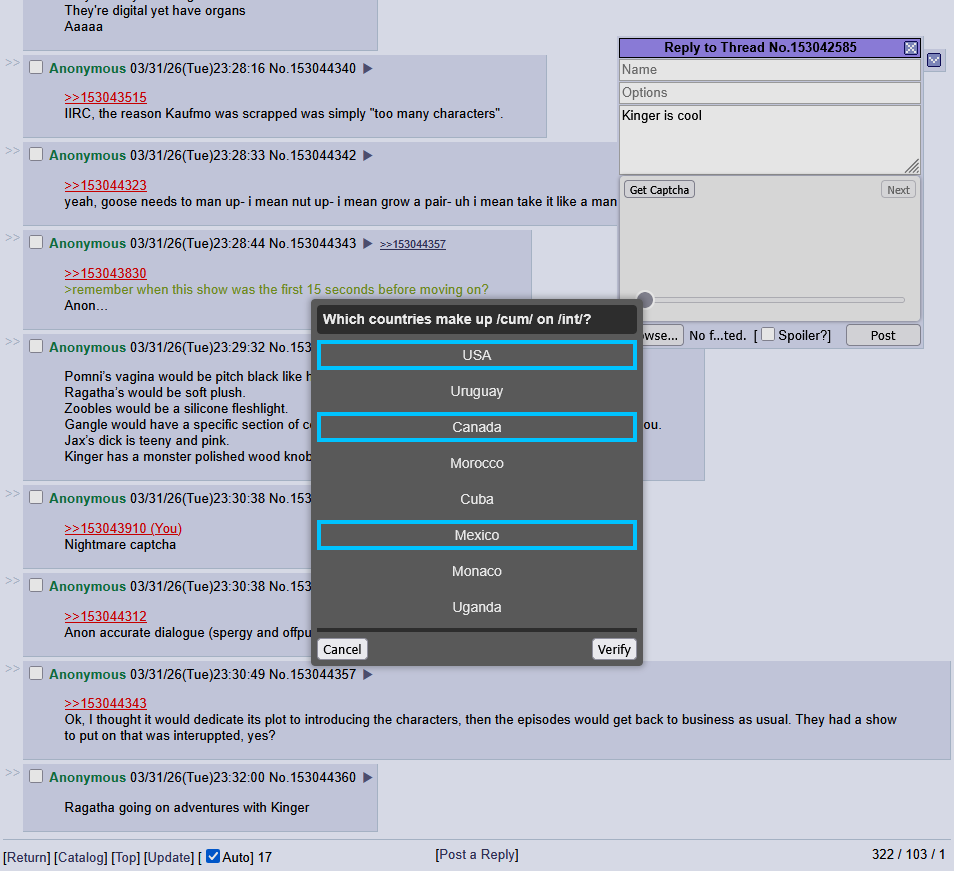Click post number No.153044360
The image size is (954, 871).
[x=312, y=777]
